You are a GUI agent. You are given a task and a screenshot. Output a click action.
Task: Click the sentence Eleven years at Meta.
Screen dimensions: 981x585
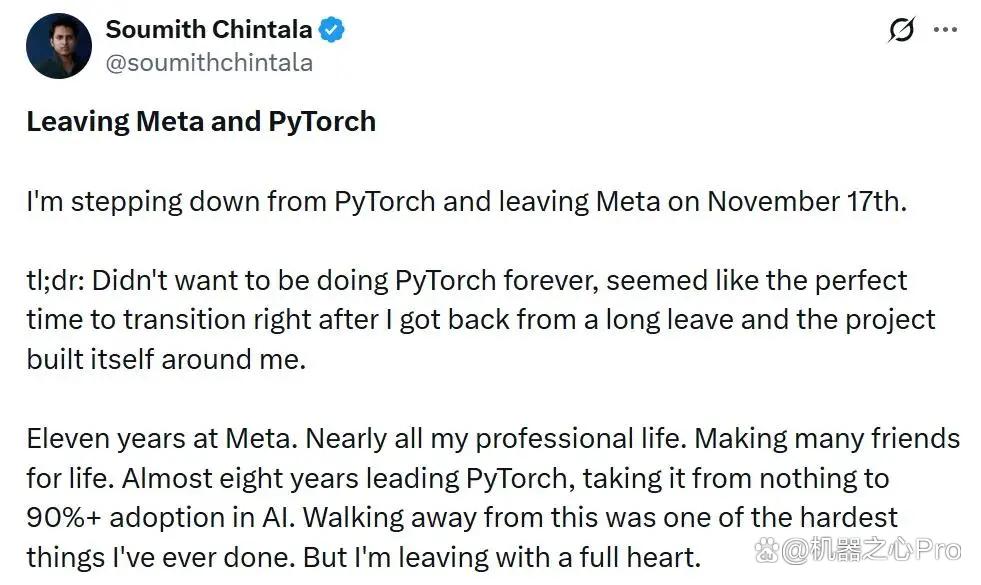(x=163, y=439)
